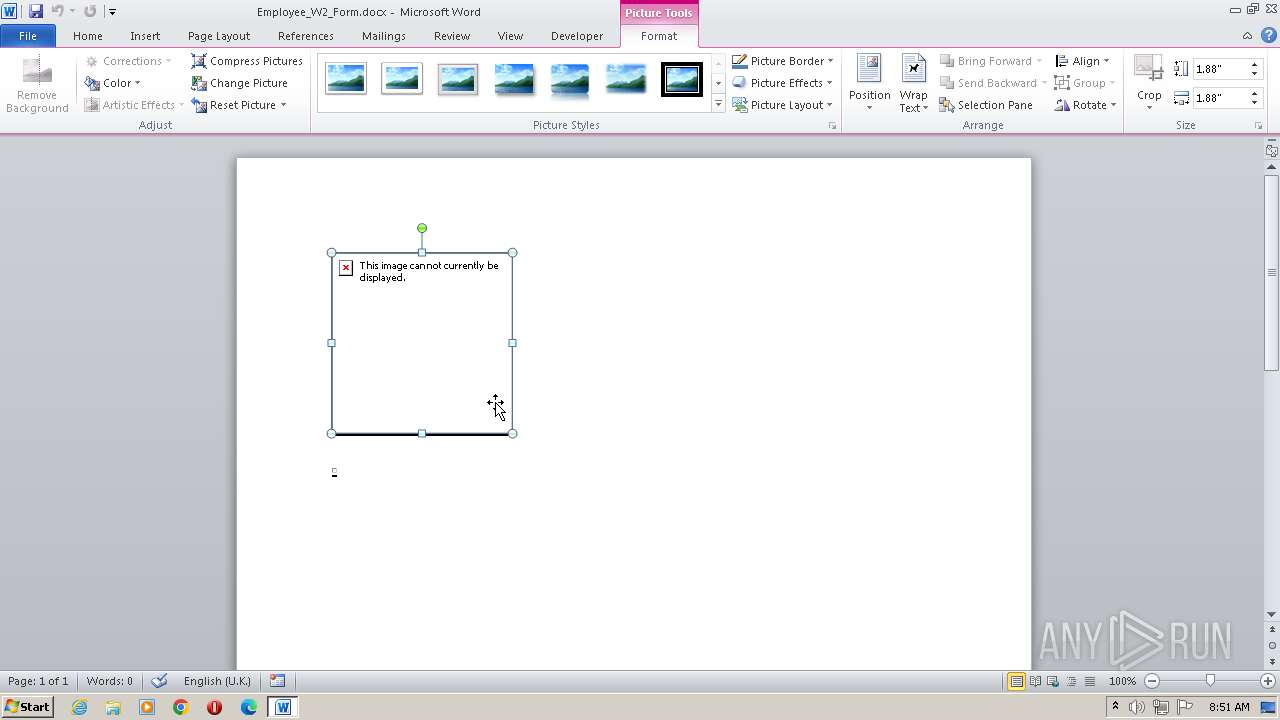1280x720 pixels.
Task: Click the volume icon in system tray
Action: tap(1137, 707)
